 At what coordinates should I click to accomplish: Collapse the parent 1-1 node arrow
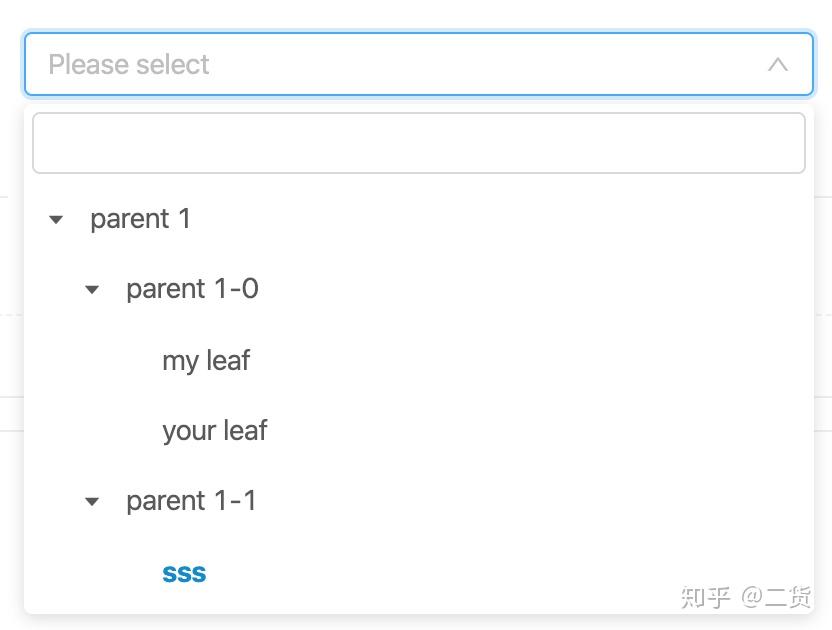tap(92, 501)
